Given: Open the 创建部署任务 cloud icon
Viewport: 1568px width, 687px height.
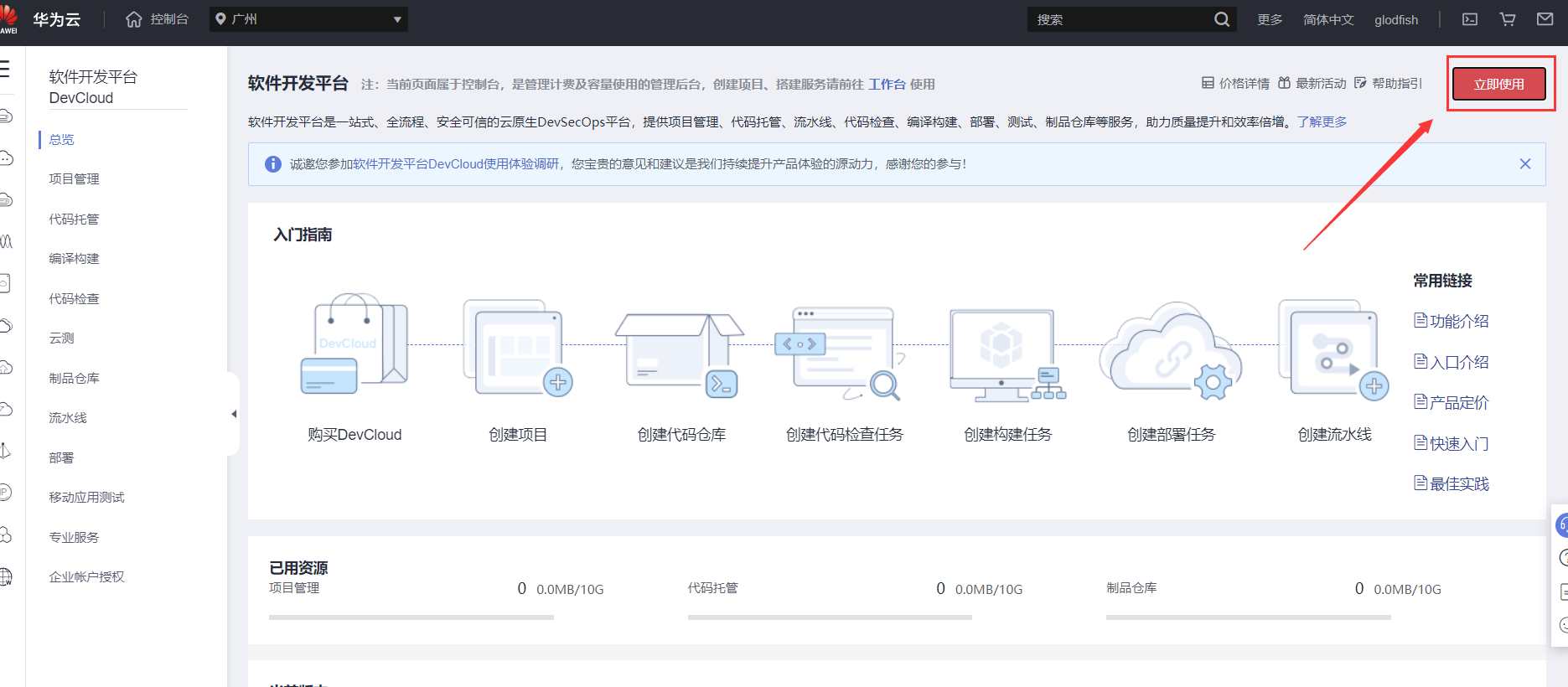Looking at the screenshot, I should 1171,351.
